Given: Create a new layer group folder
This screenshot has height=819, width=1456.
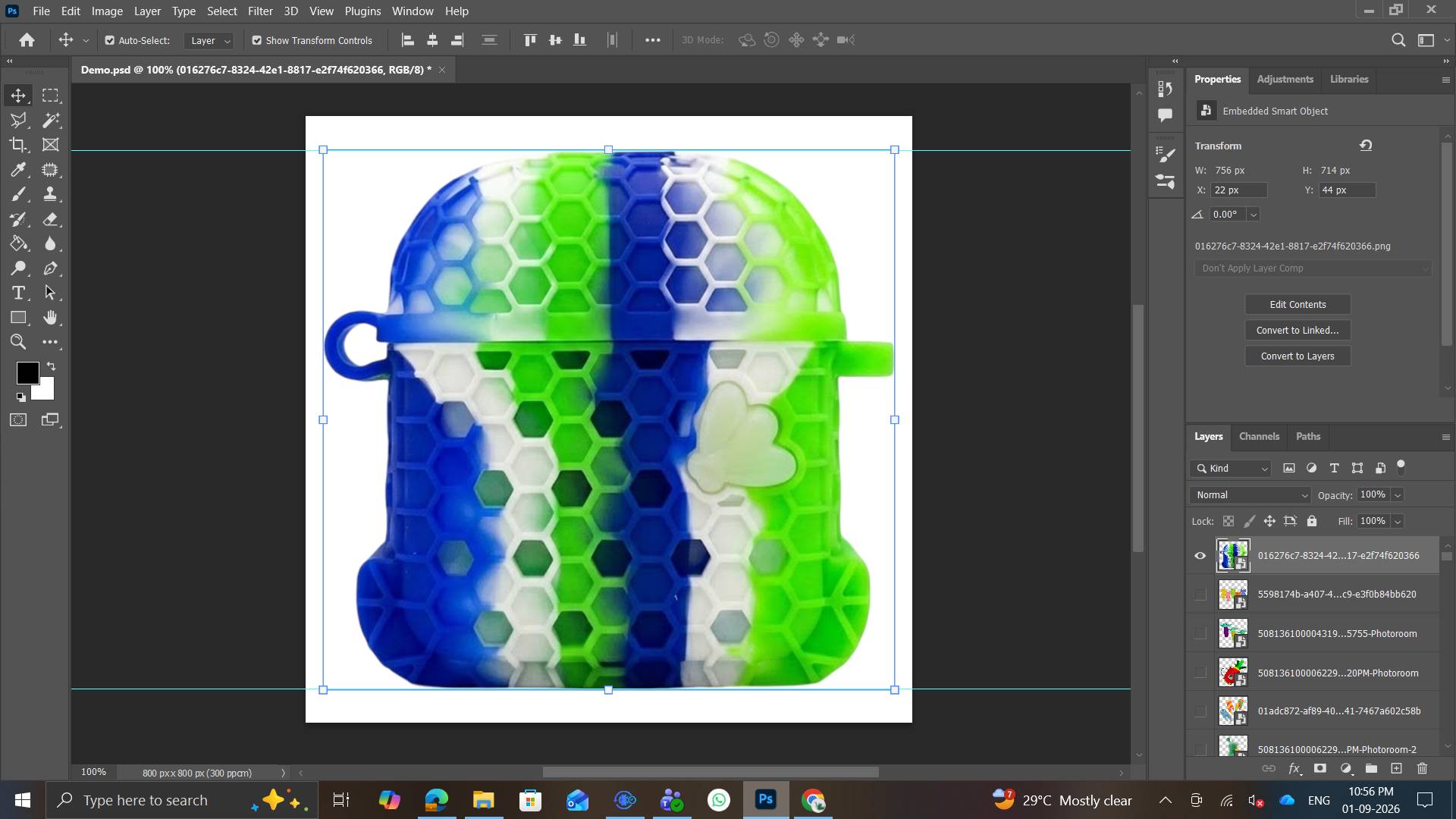Looking at the screenshot, I should tap(1371, 768).
